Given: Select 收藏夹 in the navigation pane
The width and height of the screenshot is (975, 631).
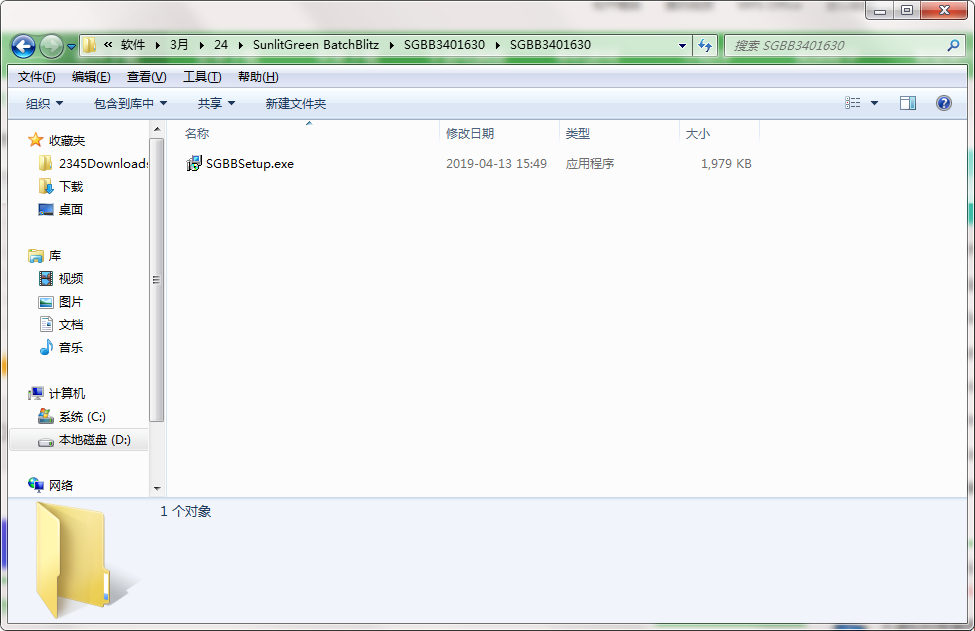Looking at the screenshot, I should coord(67,140).
